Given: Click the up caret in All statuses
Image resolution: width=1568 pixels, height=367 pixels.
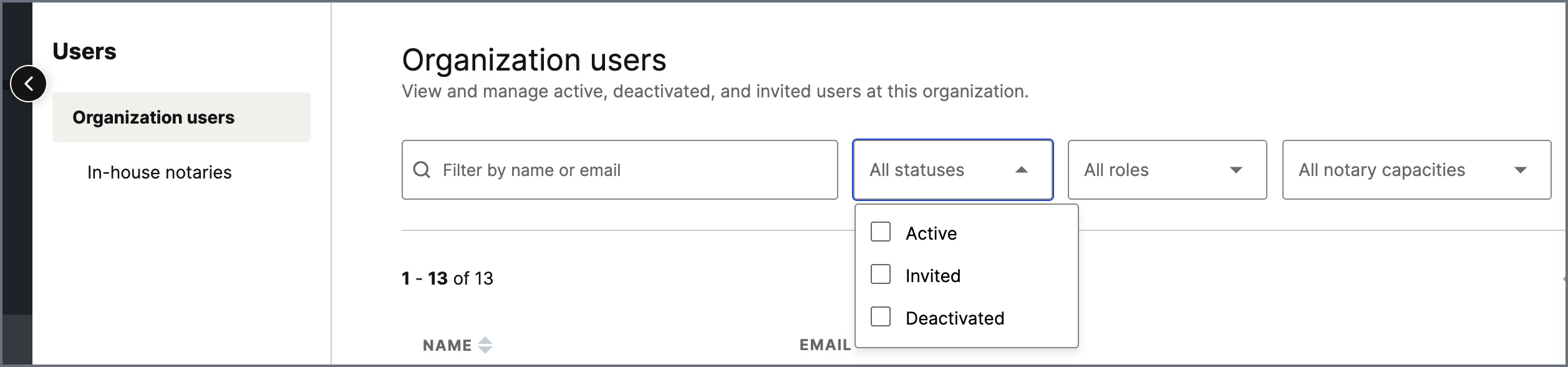Looking at the screenshot, I should click(x=1022, y=170).
